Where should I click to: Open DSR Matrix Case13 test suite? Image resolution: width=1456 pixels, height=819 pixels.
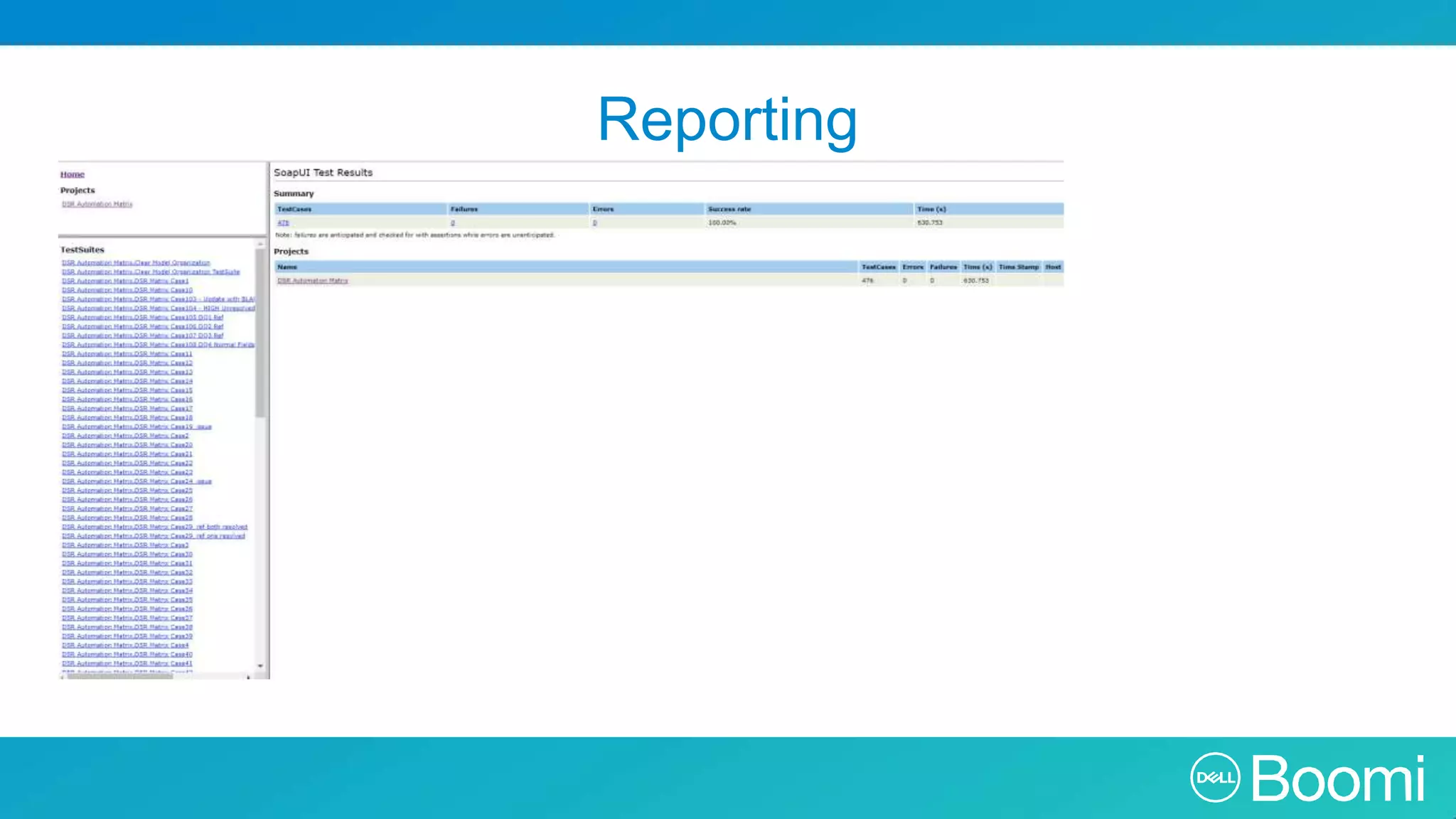click(127, 372)
